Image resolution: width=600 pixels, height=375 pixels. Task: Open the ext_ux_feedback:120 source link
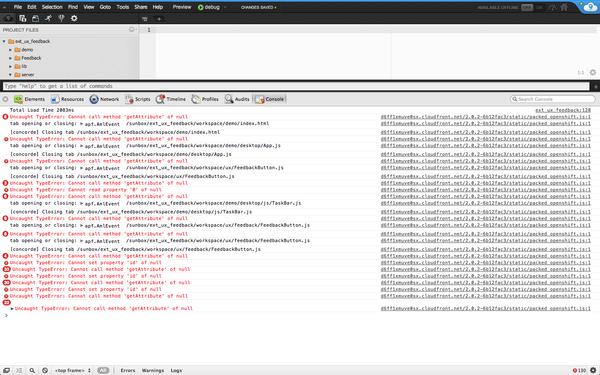point(562,110)
